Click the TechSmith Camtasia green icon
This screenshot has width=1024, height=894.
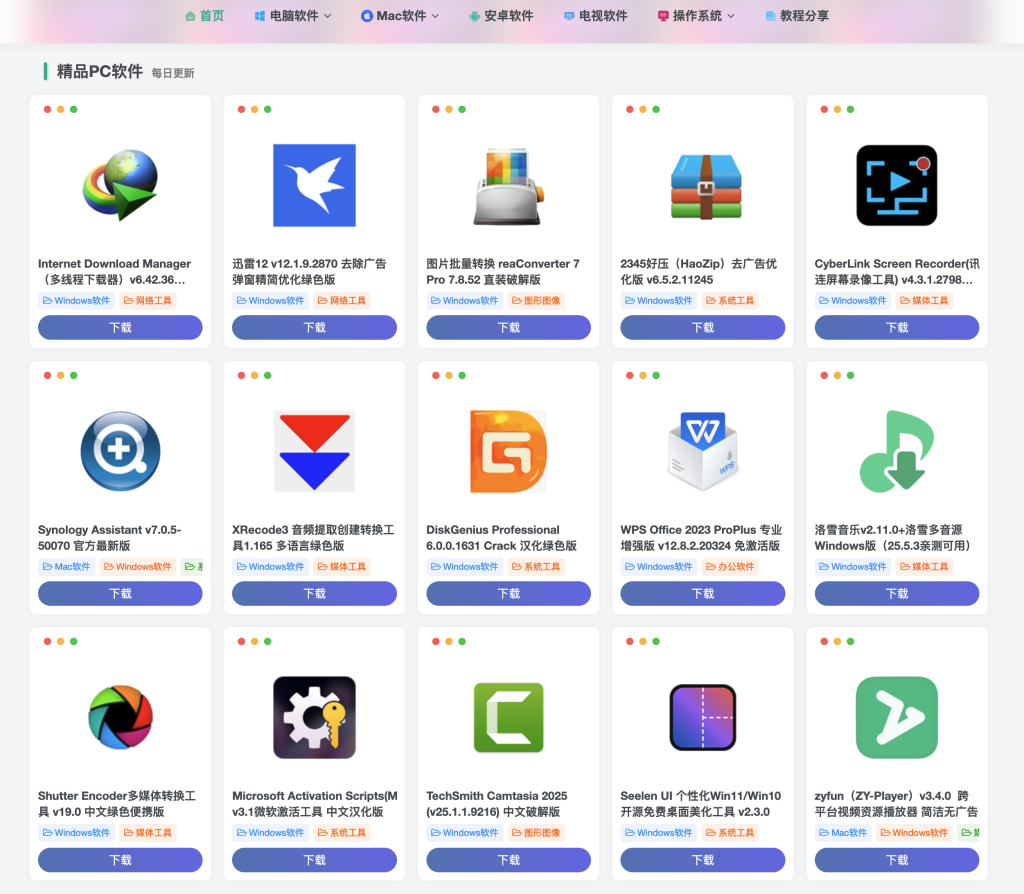coord(508,717)
